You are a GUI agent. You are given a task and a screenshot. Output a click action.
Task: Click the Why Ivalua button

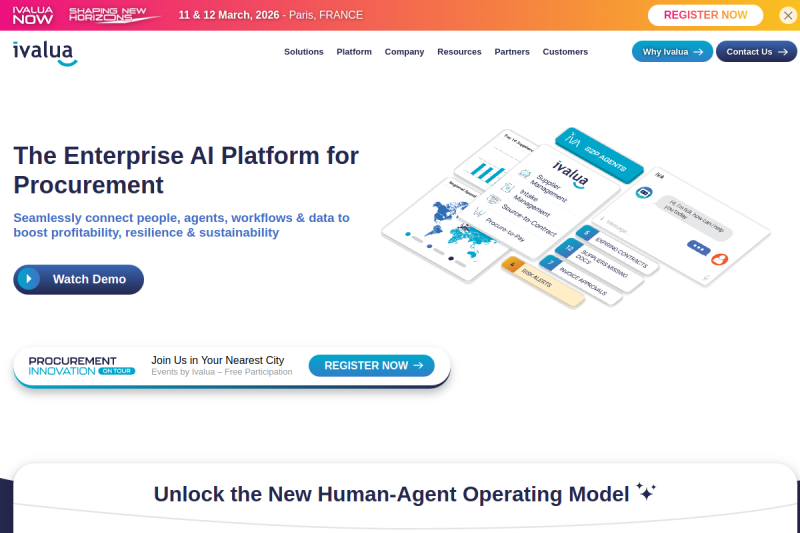click(x=672, y=52)
